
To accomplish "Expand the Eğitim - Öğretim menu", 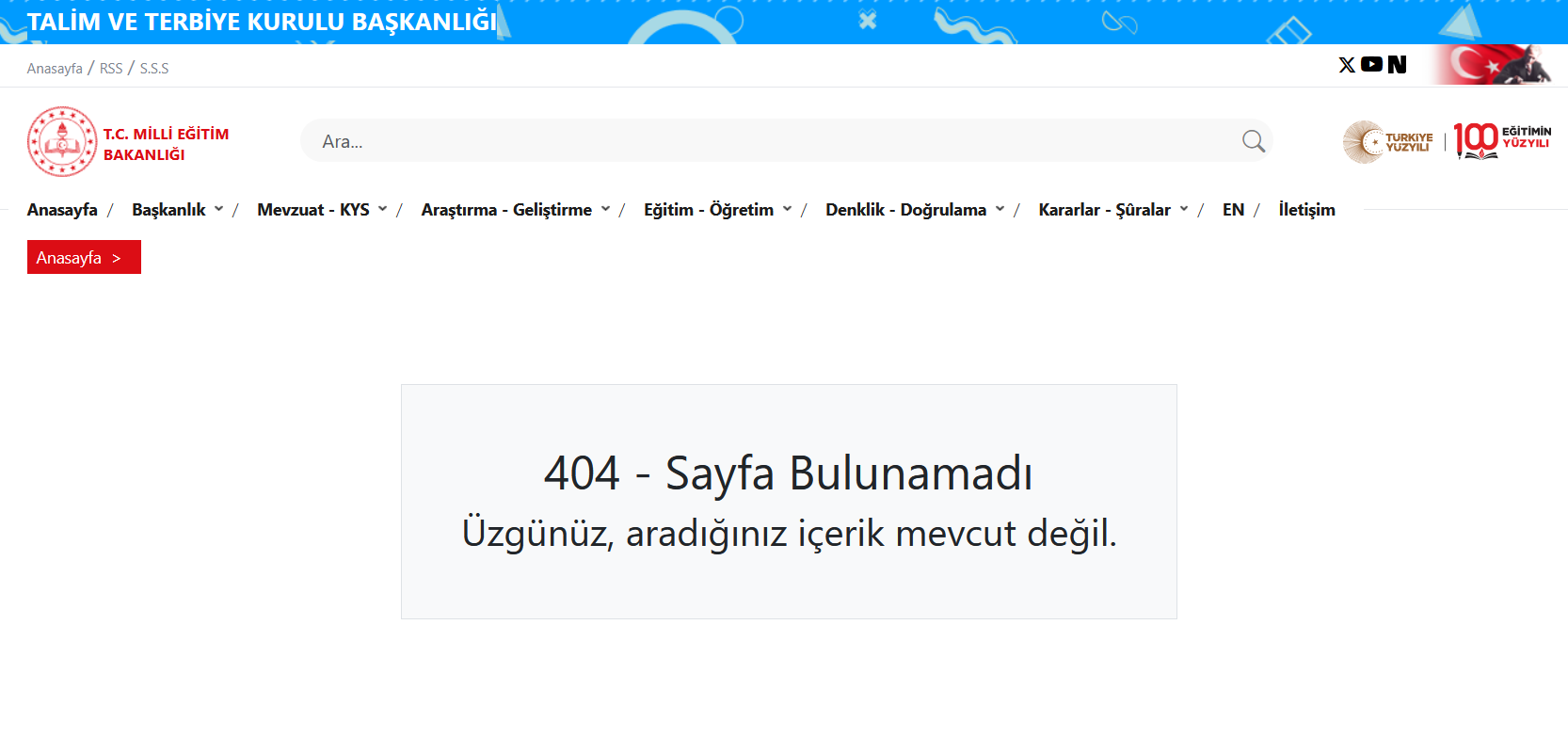I will (x=717, y=210).
